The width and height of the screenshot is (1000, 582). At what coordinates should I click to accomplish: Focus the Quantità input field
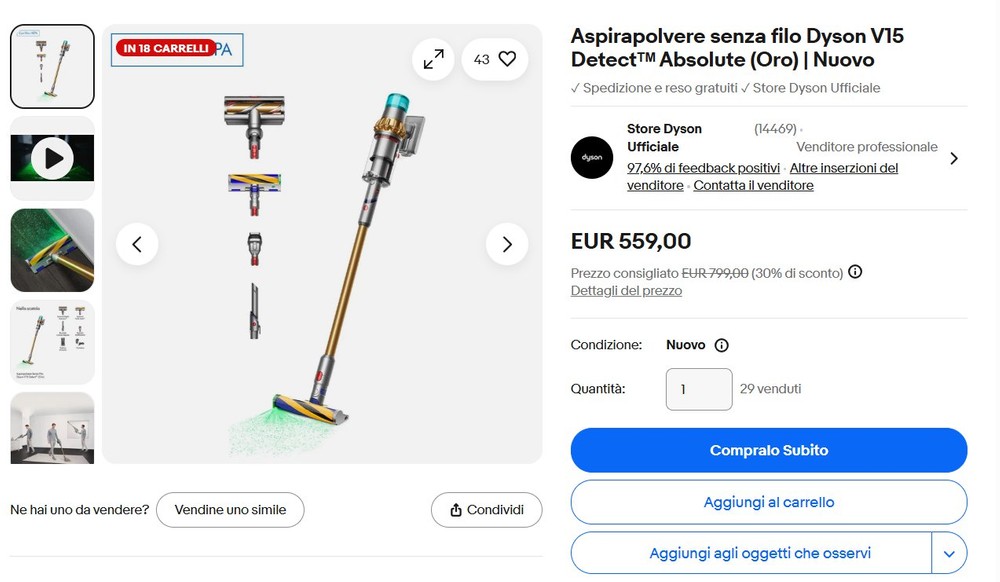click(x=699, y=389)
